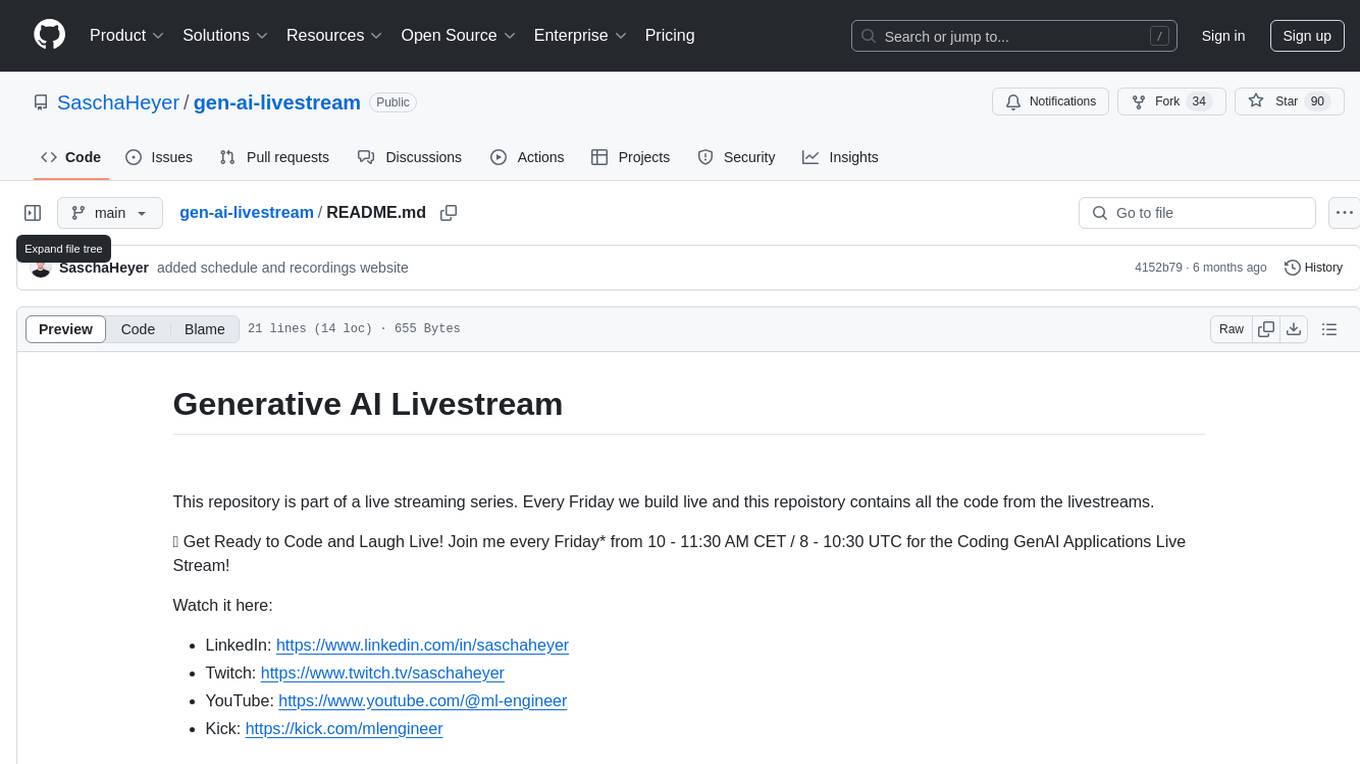Expand the Solutions menu
The height and width of the screenshot is (764, 1360).
(x=226, y=35)
